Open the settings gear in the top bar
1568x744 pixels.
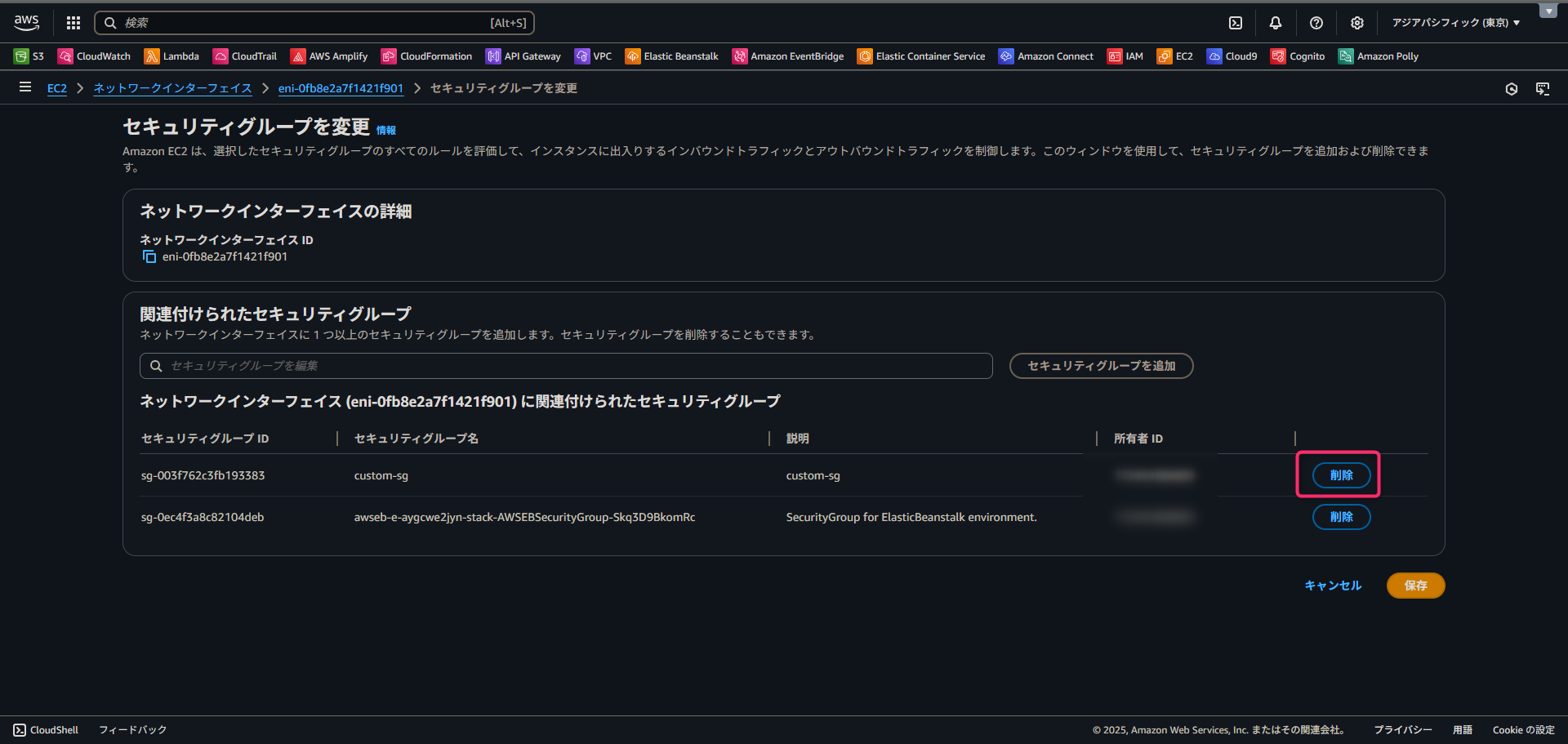(x=1357, y=23)
